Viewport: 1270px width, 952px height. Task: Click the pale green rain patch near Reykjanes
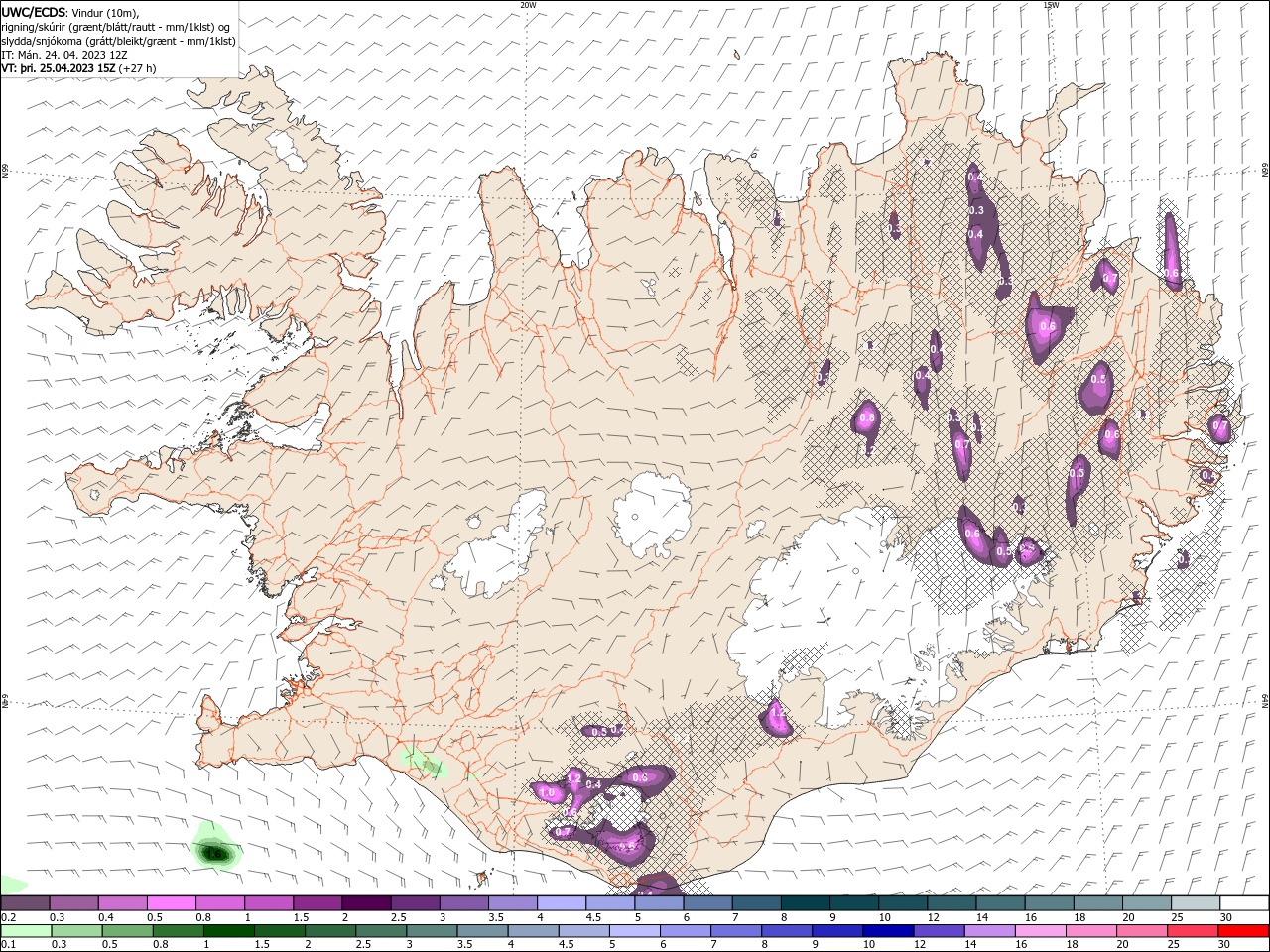424,764
